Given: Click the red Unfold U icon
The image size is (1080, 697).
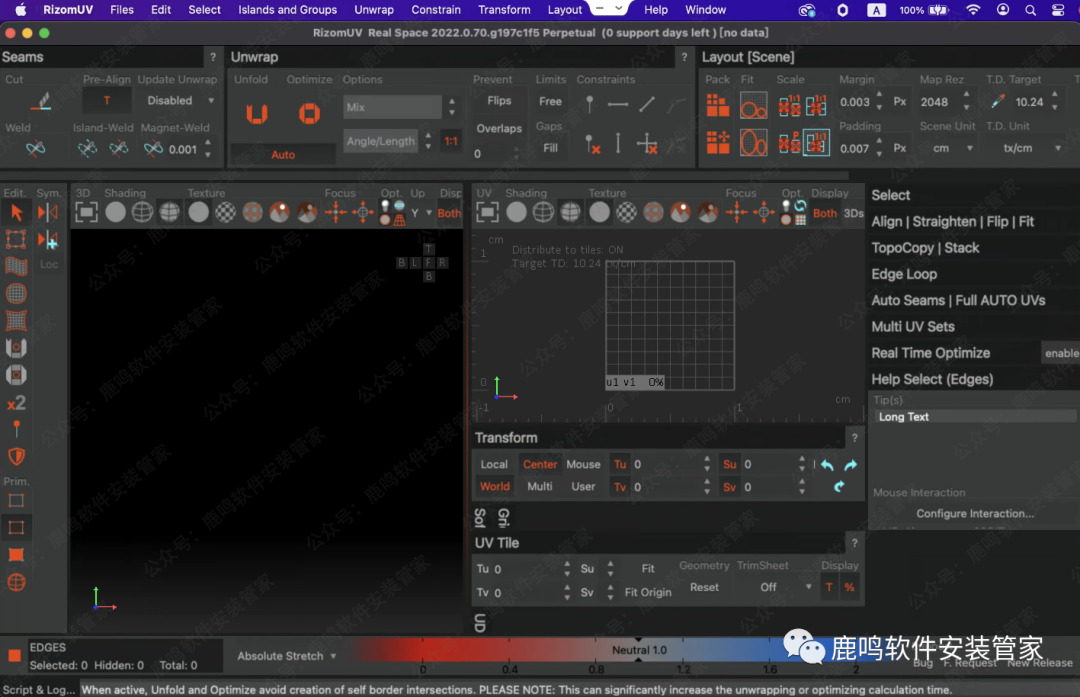Looking at the screenshot, I should (x=257, y=114).
